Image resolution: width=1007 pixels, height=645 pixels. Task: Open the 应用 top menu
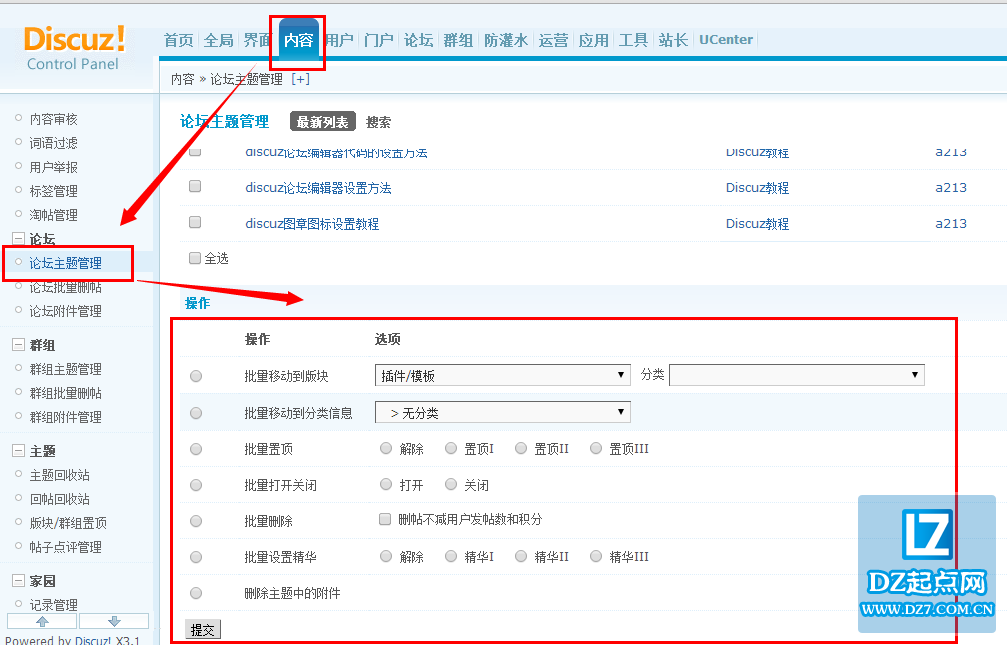[x=593, y=40]
